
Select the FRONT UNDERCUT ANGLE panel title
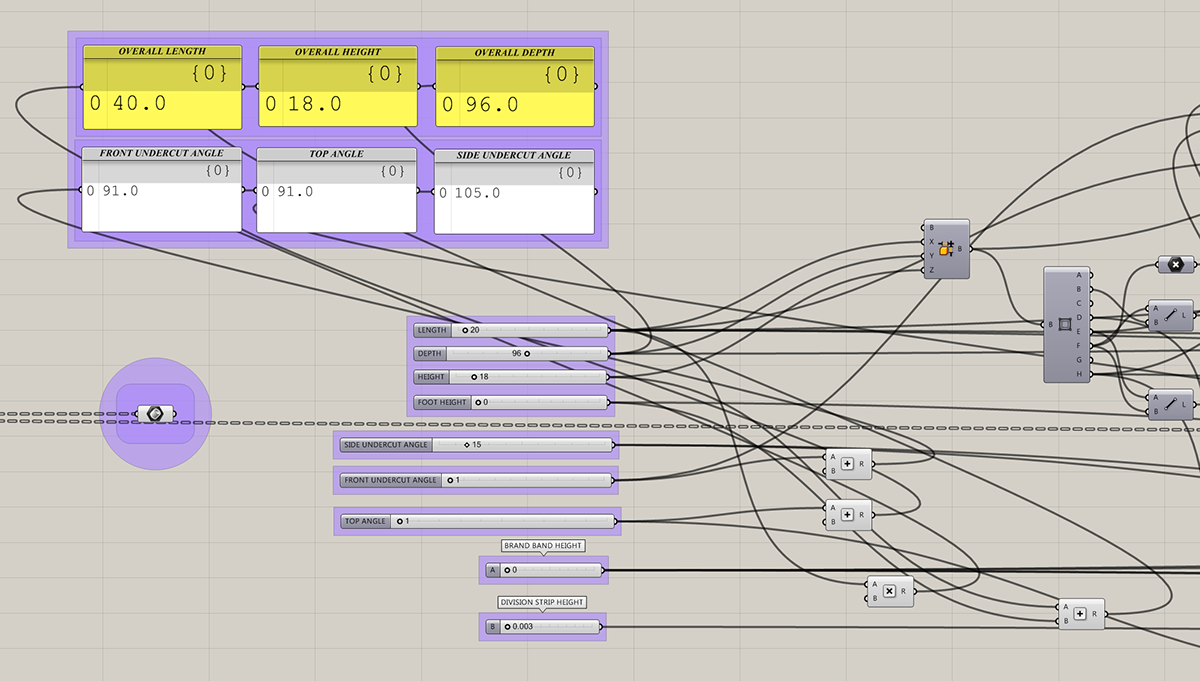tap(161, 154)
